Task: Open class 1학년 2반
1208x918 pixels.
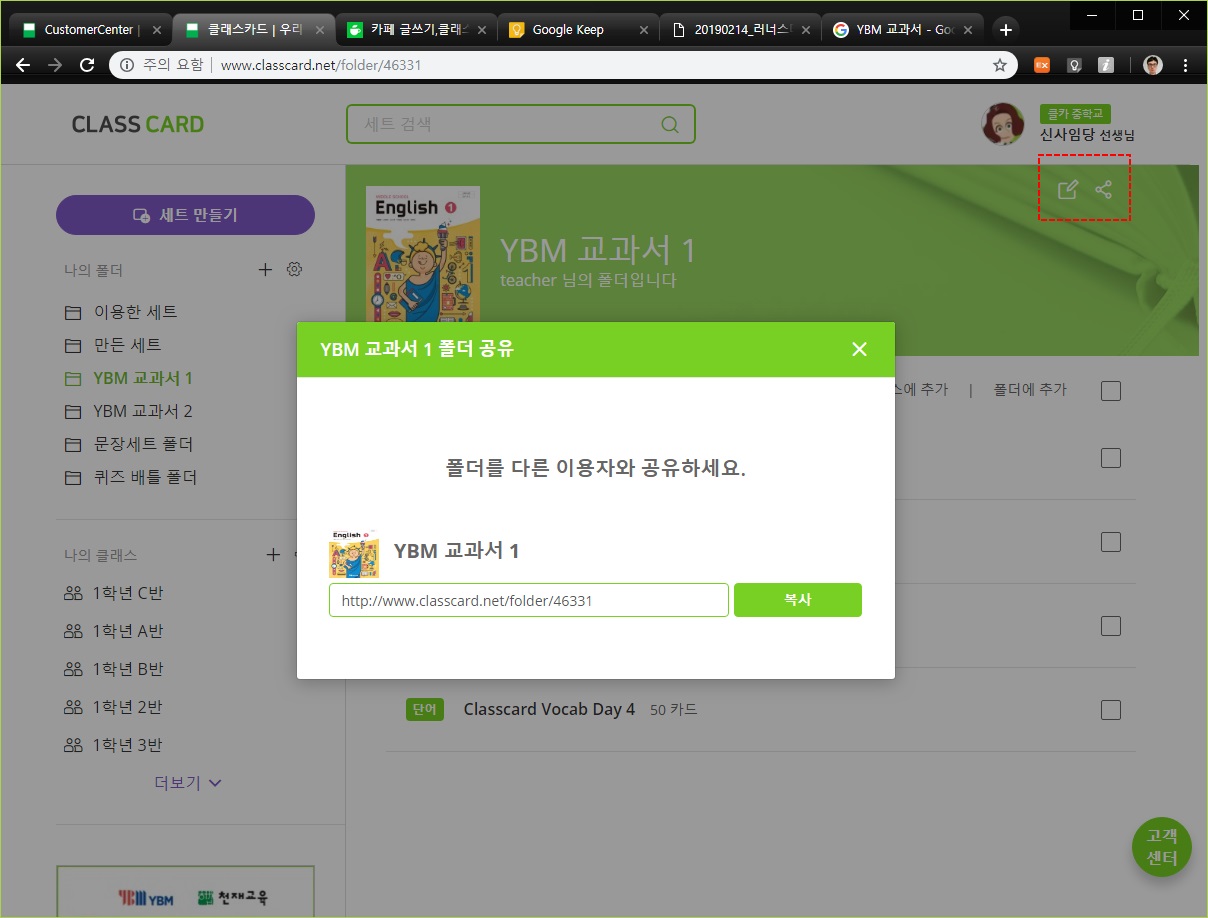Action: click(x=127, y=707)
